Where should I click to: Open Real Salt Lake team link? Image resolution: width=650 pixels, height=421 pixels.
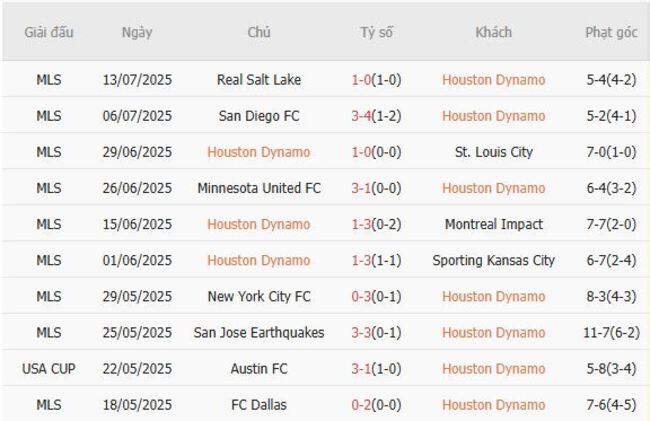[x=259, y=80]
